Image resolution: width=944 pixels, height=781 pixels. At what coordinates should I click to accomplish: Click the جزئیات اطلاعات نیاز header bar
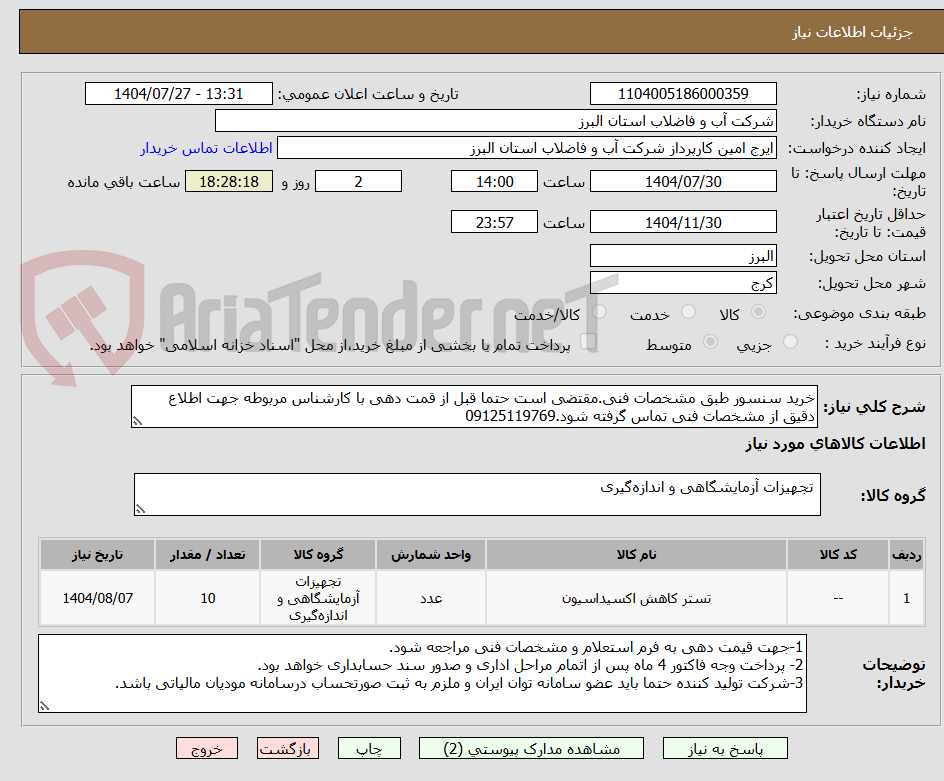point(472,31)
